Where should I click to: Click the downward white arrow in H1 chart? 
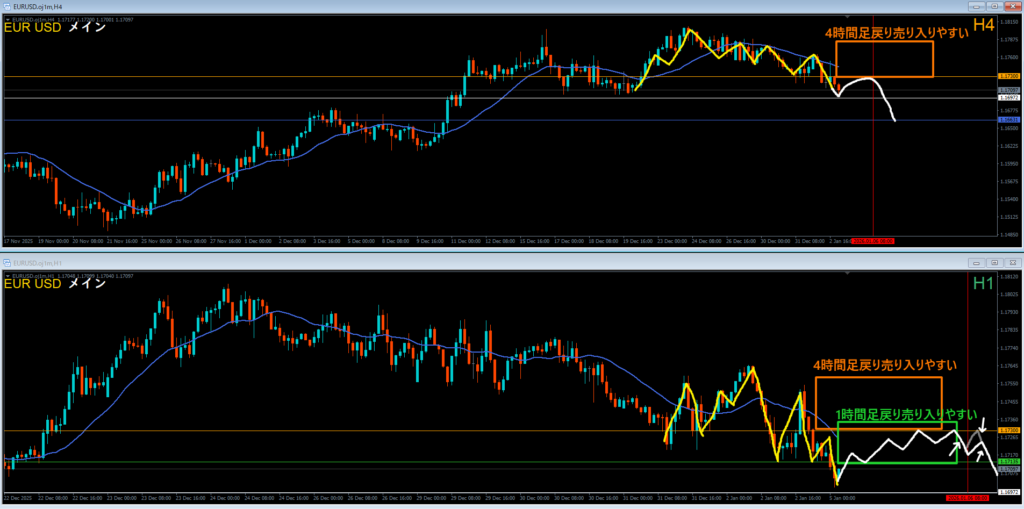click(982, 425)
